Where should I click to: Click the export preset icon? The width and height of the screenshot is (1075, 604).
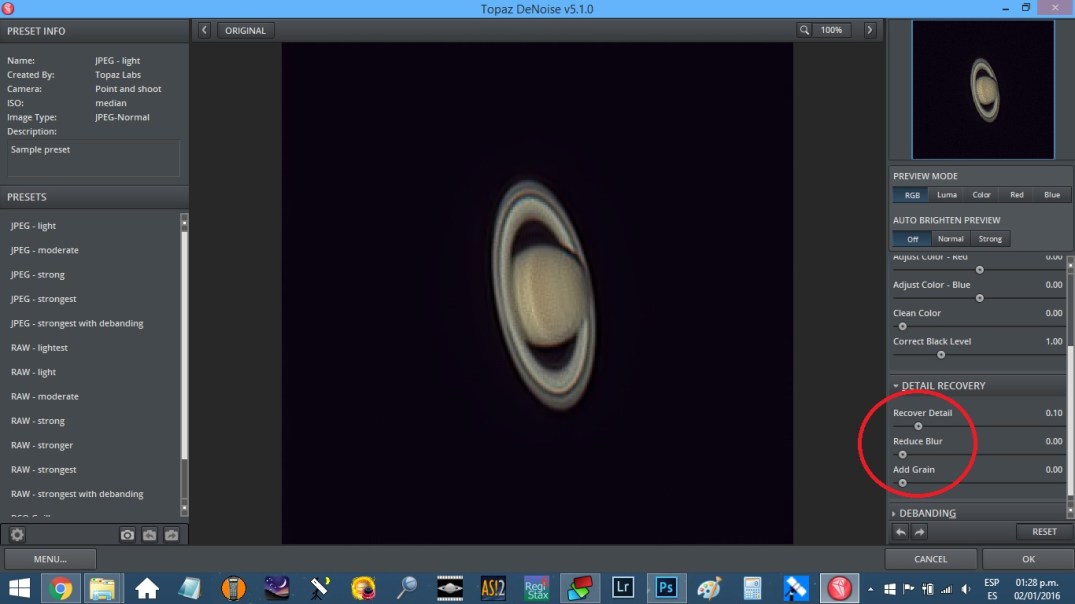point(171,535)
